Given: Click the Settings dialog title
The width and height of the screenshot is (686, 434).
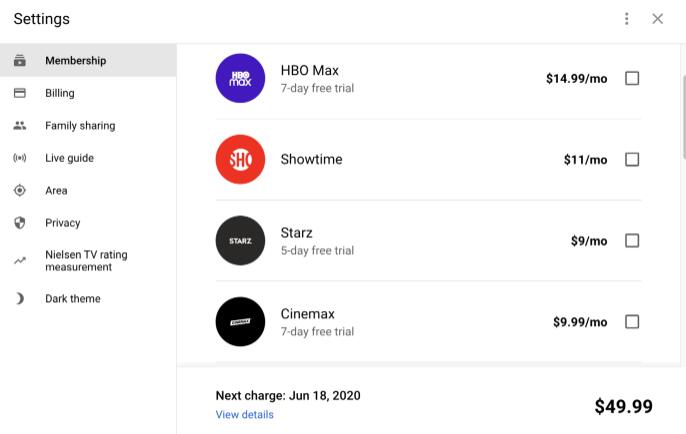Looking at the screenshot, I should [x=42, y=19].
